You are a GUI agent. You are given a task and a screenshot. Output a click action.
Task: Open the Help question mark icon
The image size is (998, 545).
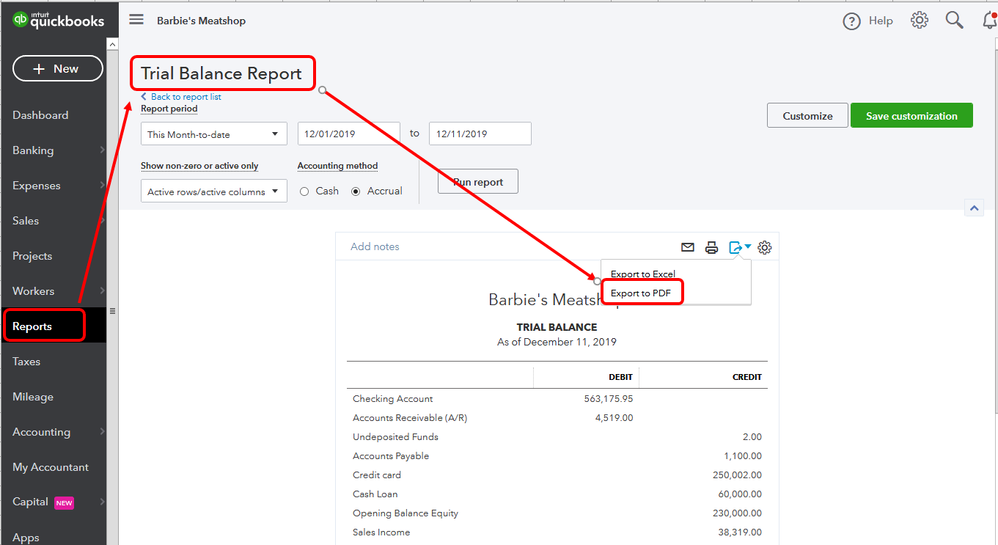click(851, 22)
